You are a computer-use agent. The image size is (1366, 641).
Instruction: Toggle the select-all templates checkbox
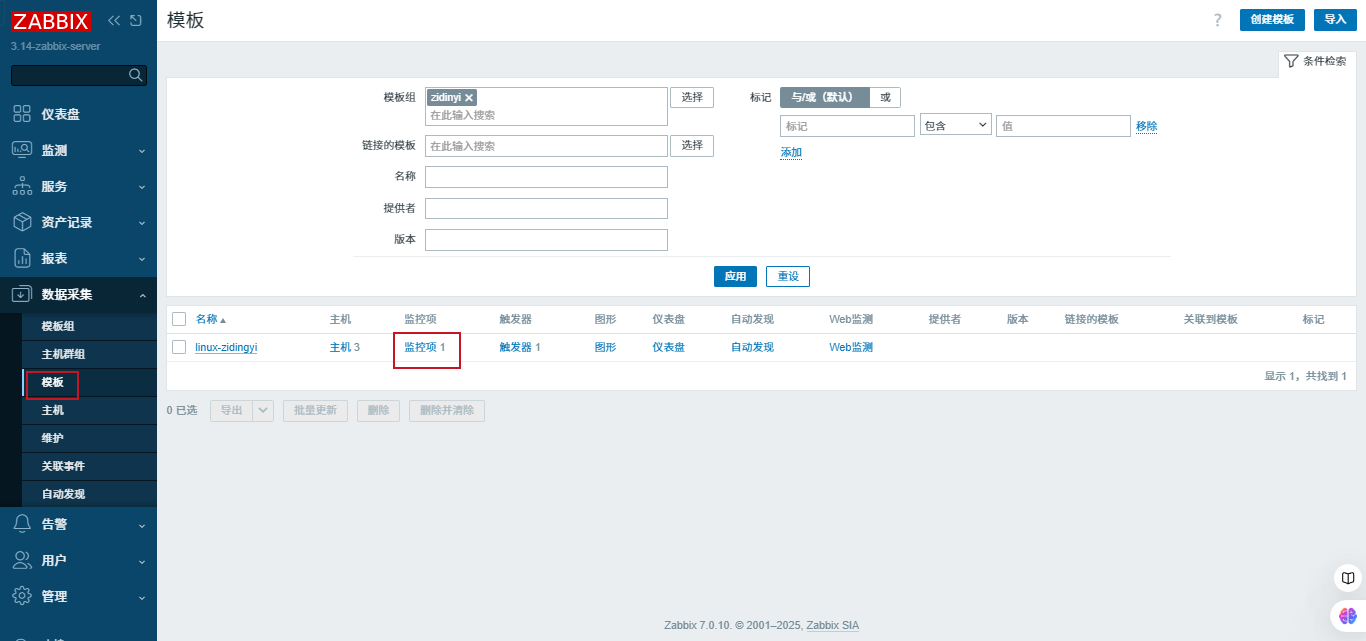click(179, 319)
